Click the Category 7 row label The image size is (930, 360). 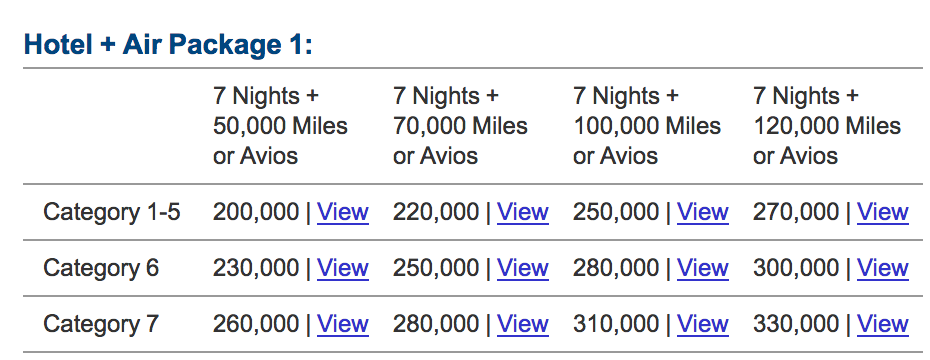pos(101,324)
